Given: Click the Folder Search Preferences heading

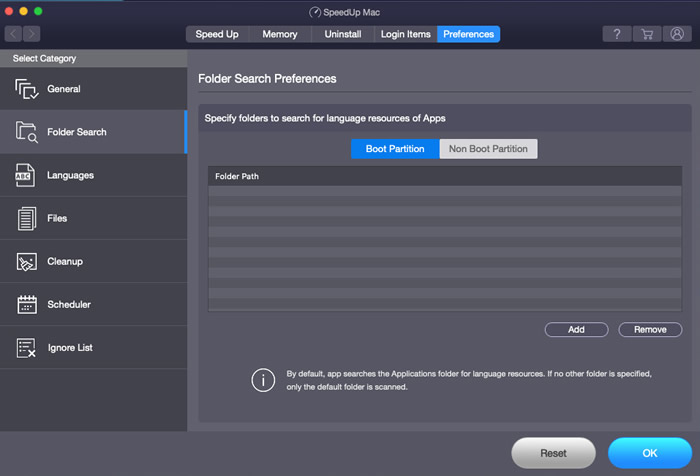Looking at the screenshot, I should 267,79.
